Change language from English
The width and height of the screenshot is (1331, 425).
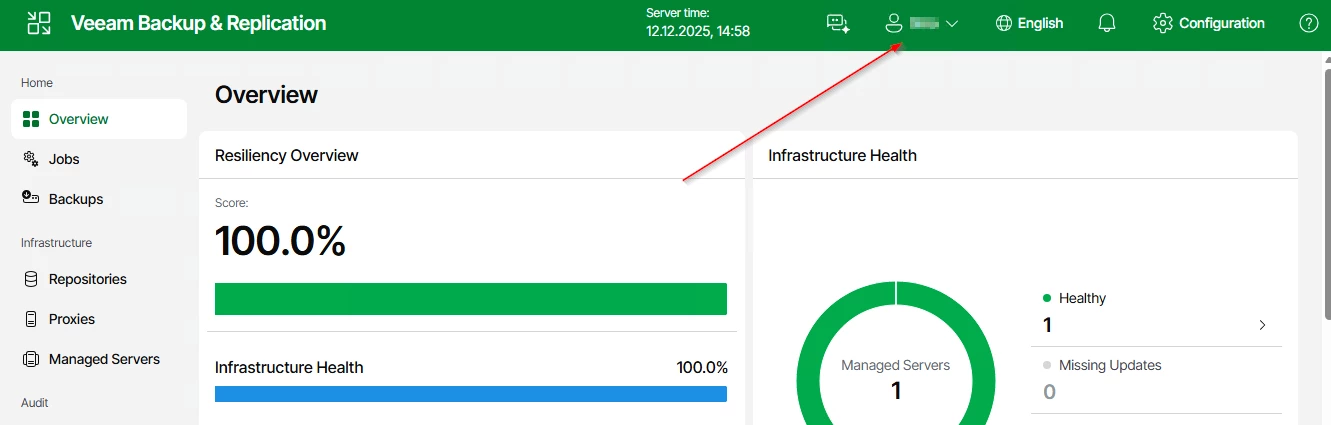click(x=1040, y=23)
